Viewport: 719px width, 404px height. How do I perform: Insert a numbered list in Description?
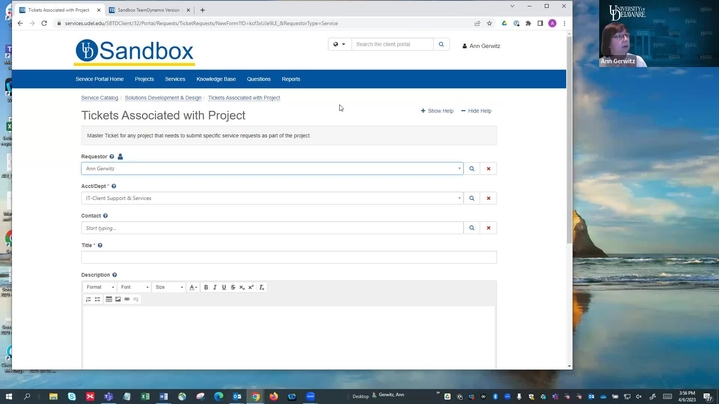pos(88,299)
